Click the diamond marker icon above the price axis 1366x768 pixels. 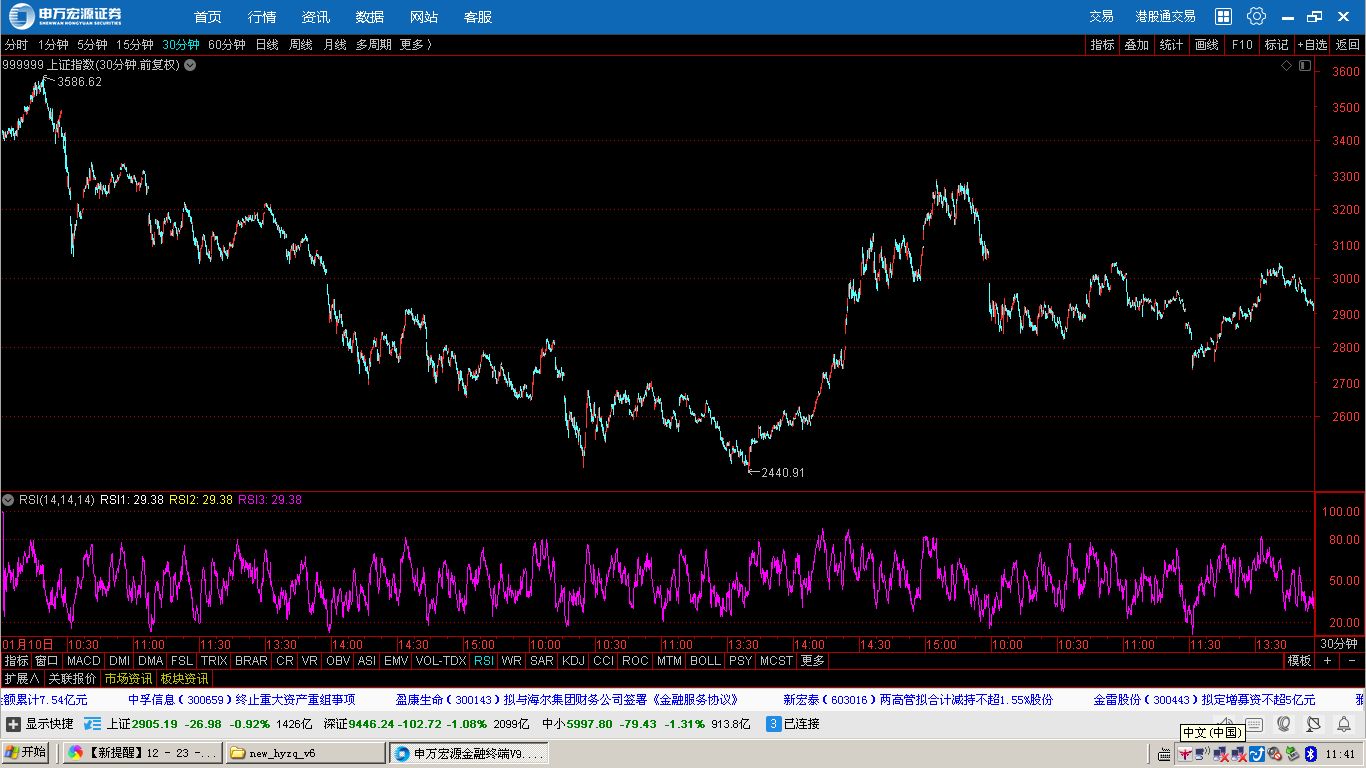click(1287, 65)
